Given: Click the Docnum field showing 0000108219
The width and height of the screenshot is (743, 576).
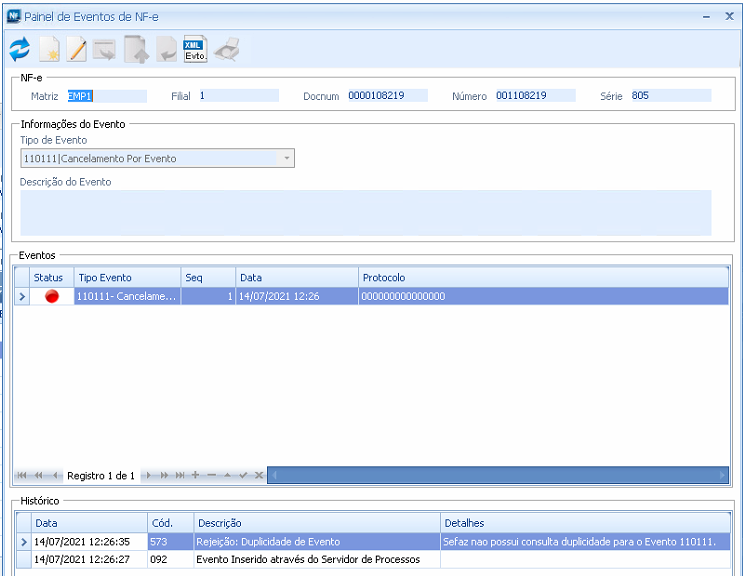Looking at the screenshot, I should (387, 96).
